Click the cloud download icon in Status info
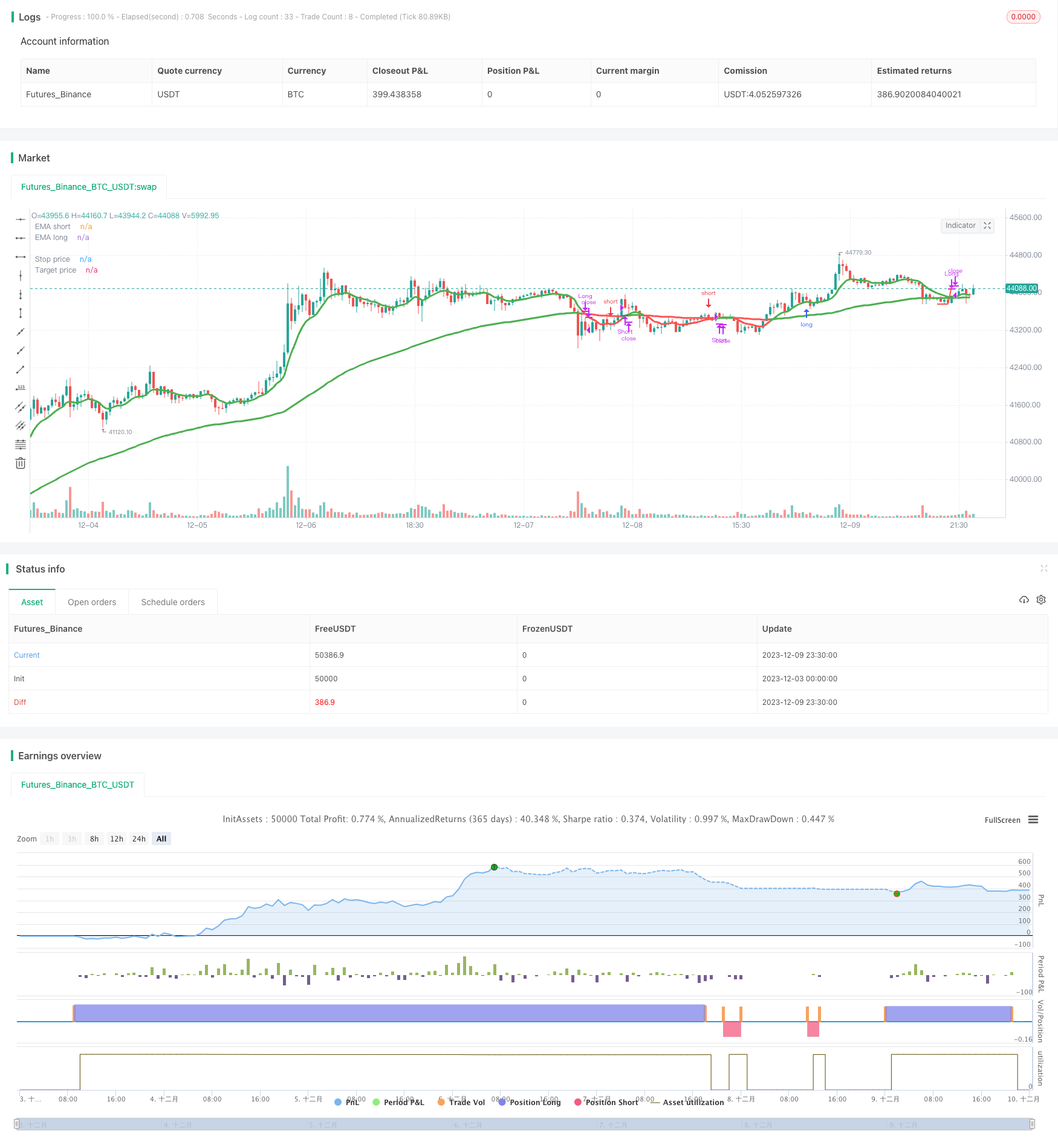1058x1148 pixels. click(1024, 600)
